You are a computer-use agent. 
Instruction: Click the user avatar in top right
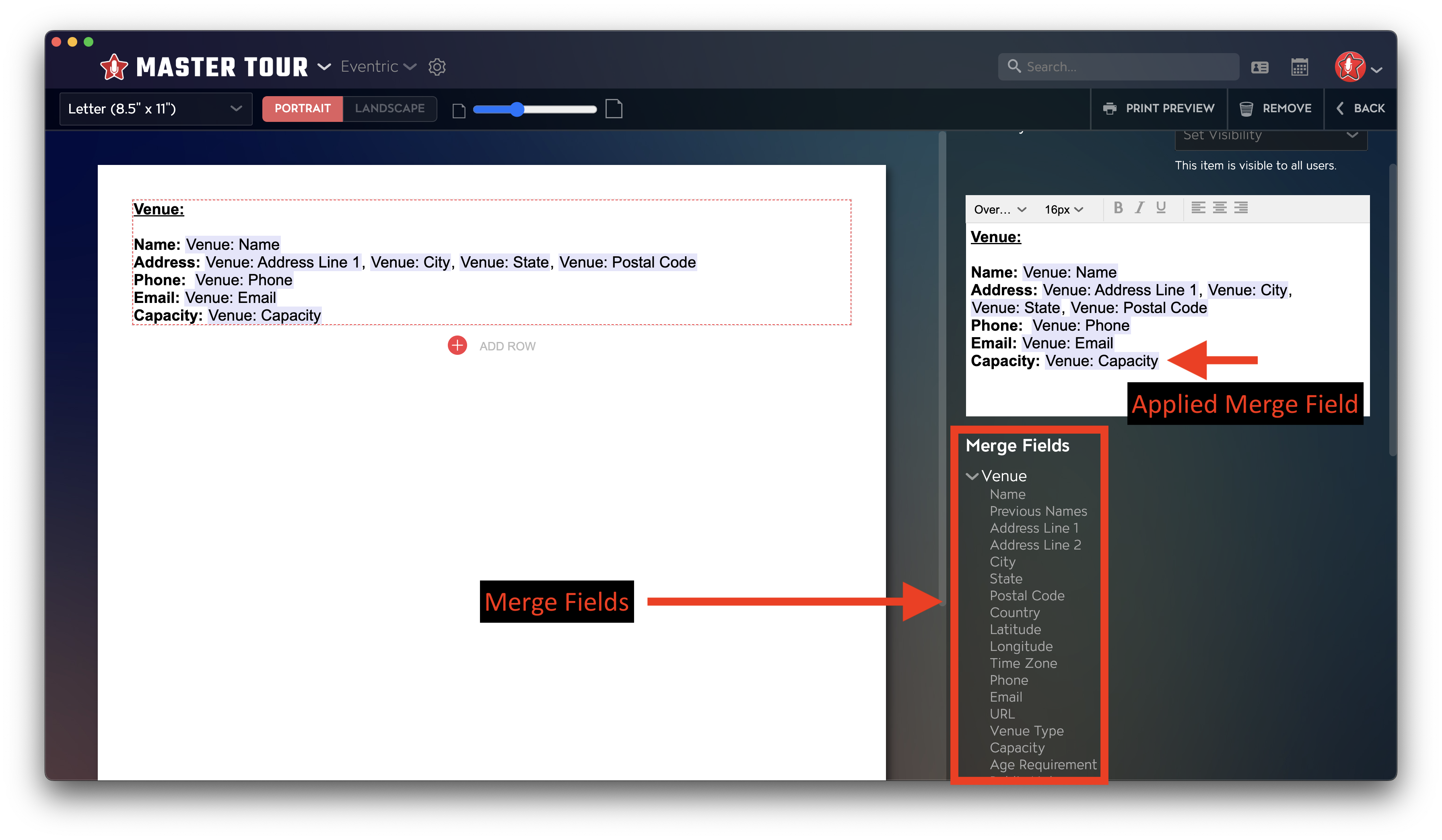(1350, 67)
